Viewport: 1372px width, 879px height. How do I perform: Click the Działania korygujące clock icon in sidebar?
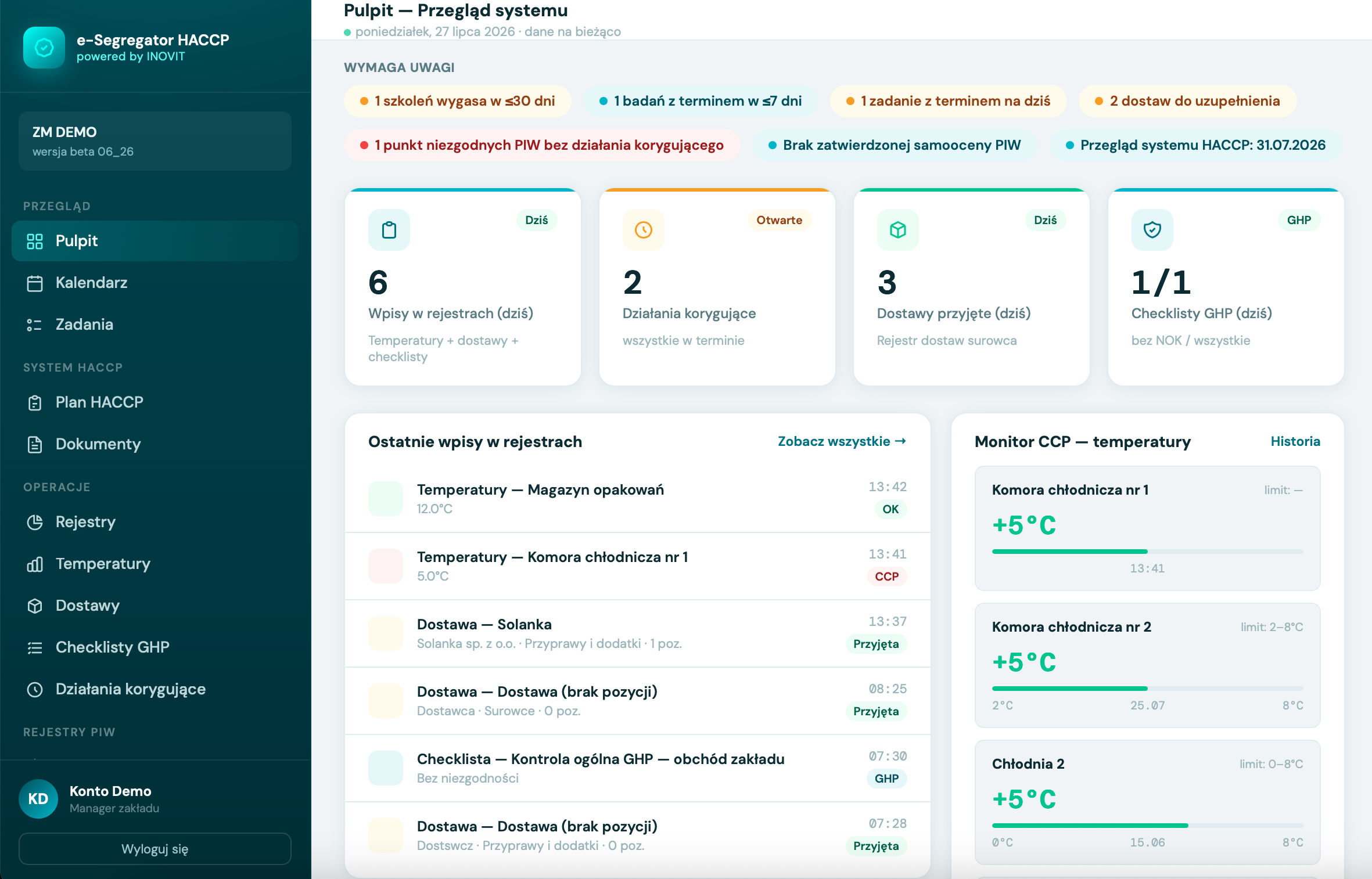[x=35, y=689]
